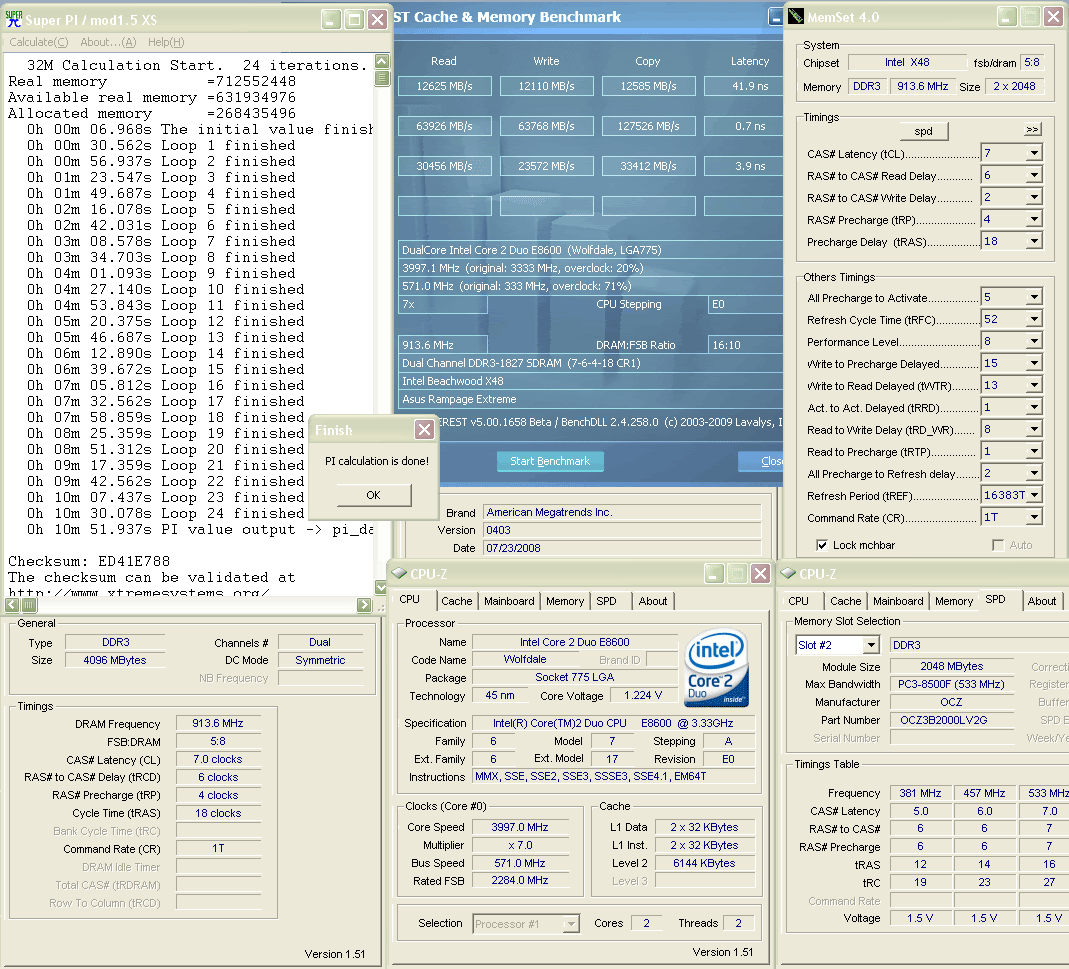The image size is (1069, 969).
Task: Open RAS# to CAS# Read Delay dropdown
Action: 1034,175
